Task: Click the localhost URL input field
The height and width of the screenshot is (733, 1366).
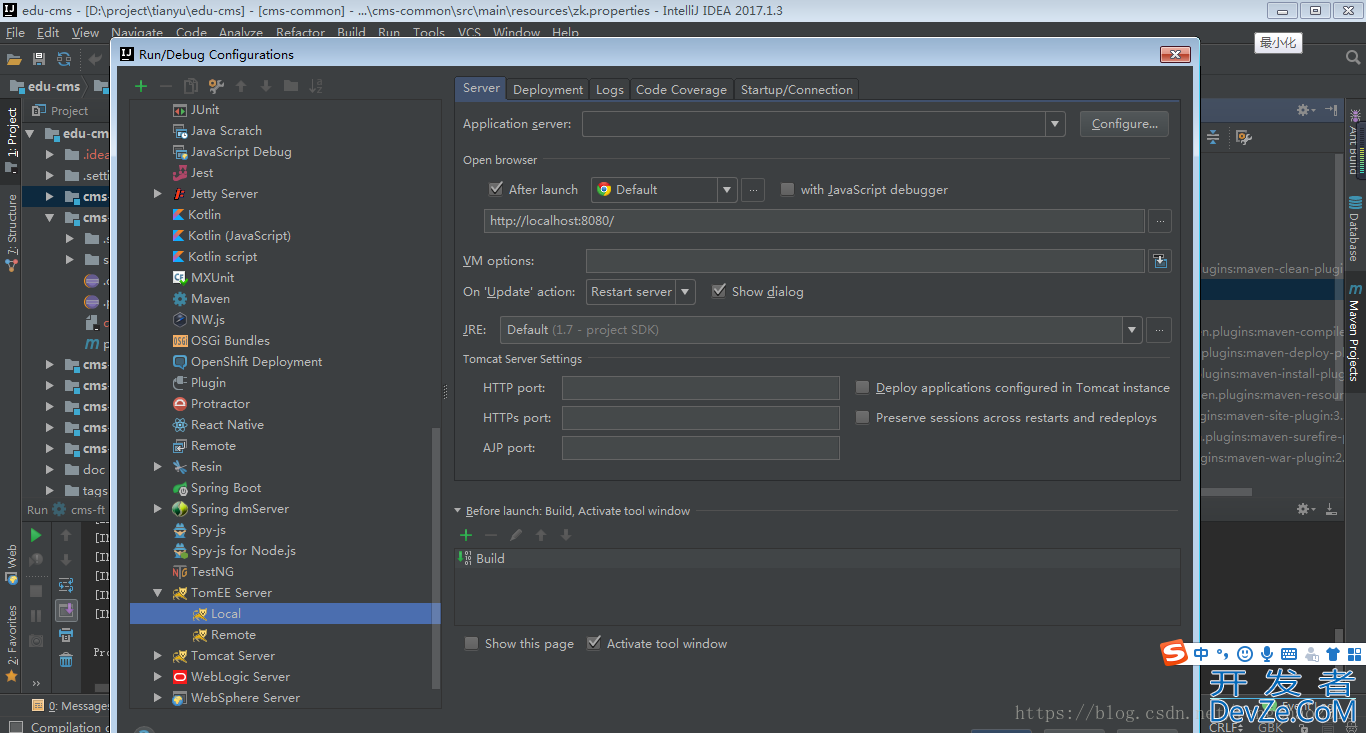Action: (814, 220)
